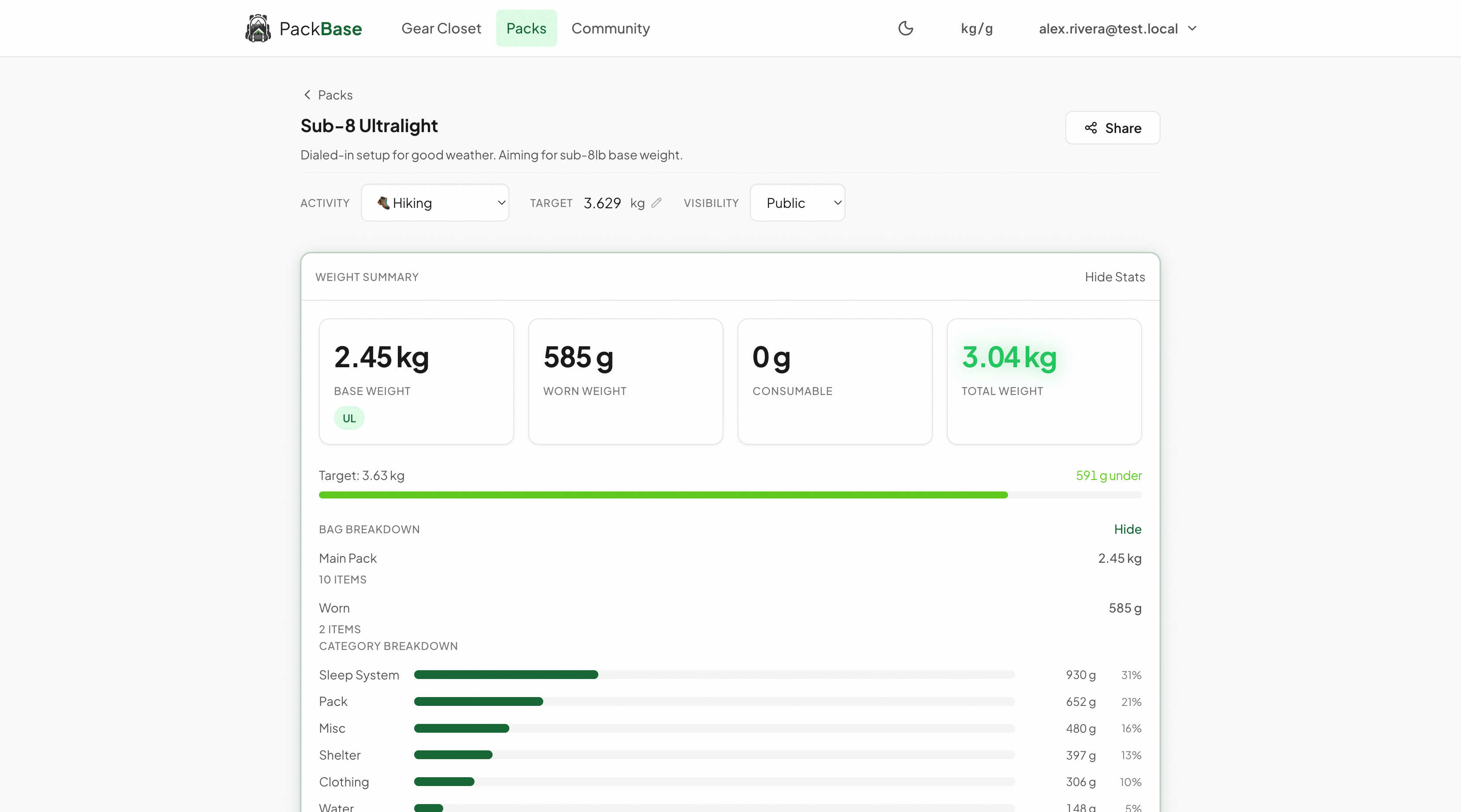Open the Activity dropdown showing Hiking

tap(435, 203)
